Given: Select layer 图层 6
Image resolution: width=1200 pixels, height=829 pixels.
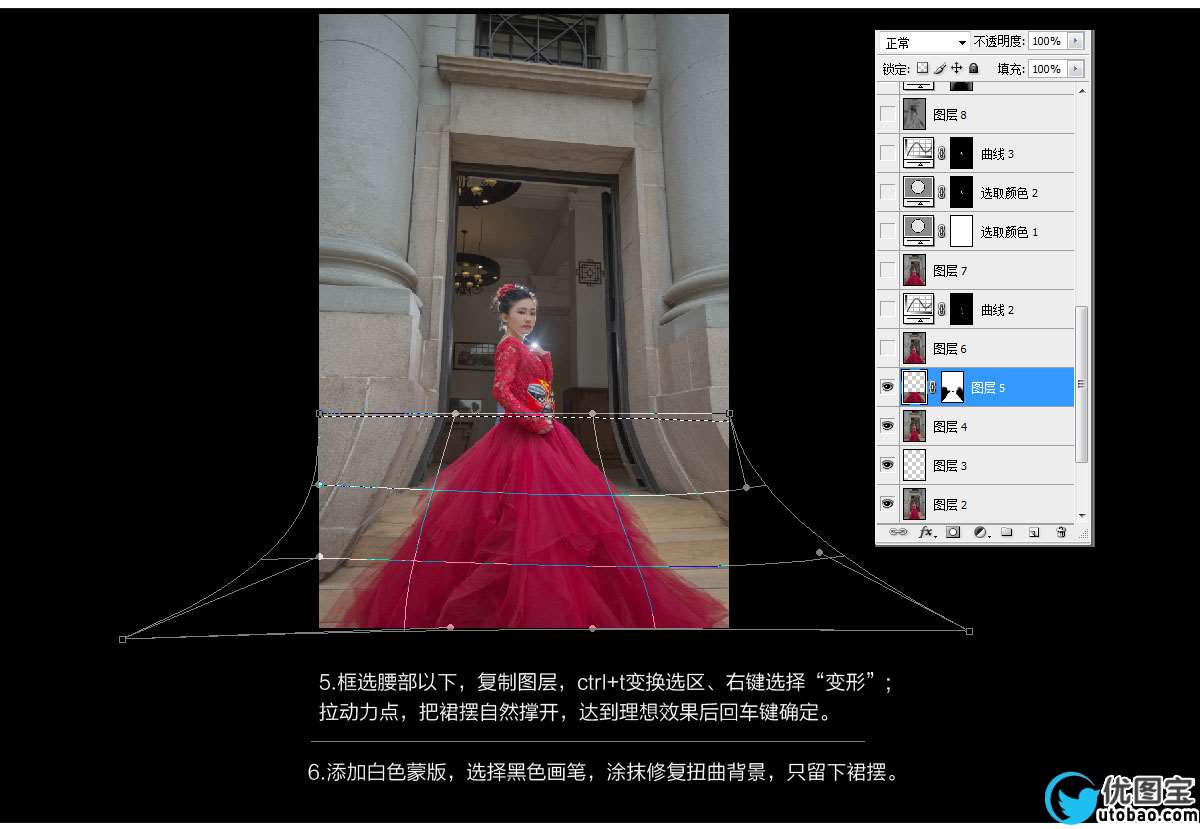Looking at the screenshot, I should [950, 349].
